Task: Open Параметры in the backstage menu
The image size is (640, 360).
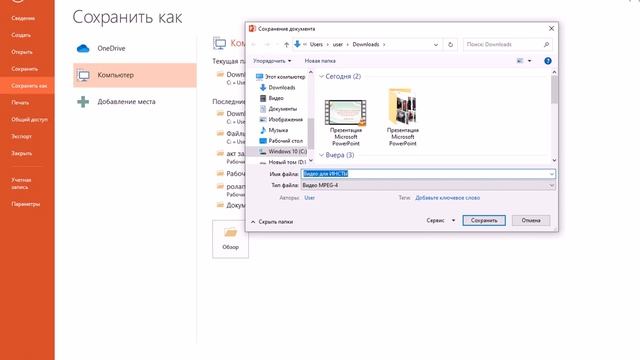Action: point(27,204)
